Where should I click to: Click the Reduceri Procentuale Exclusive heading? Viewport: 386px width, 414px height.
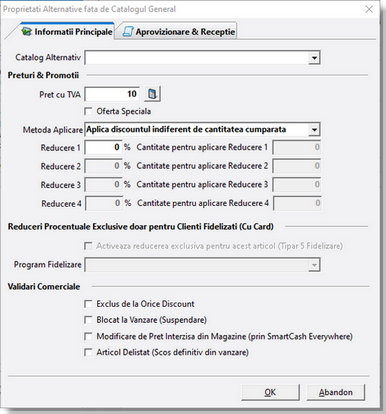click(x=141, y=227)
